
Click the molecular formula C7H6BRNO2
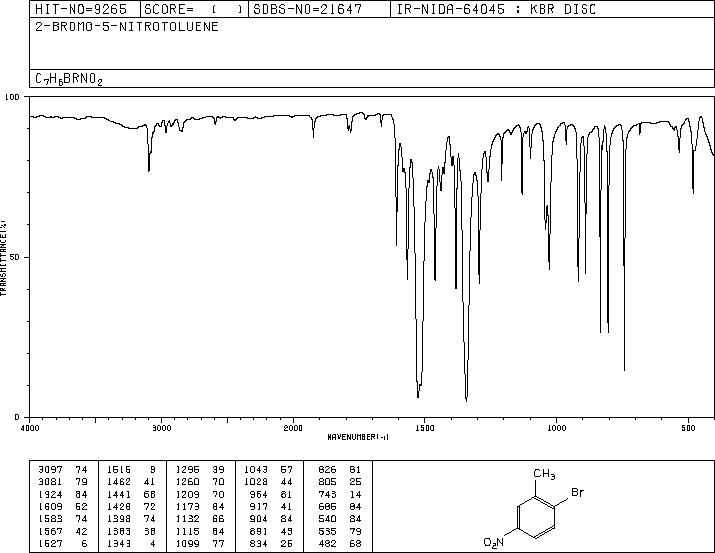(x=69, y=79)
